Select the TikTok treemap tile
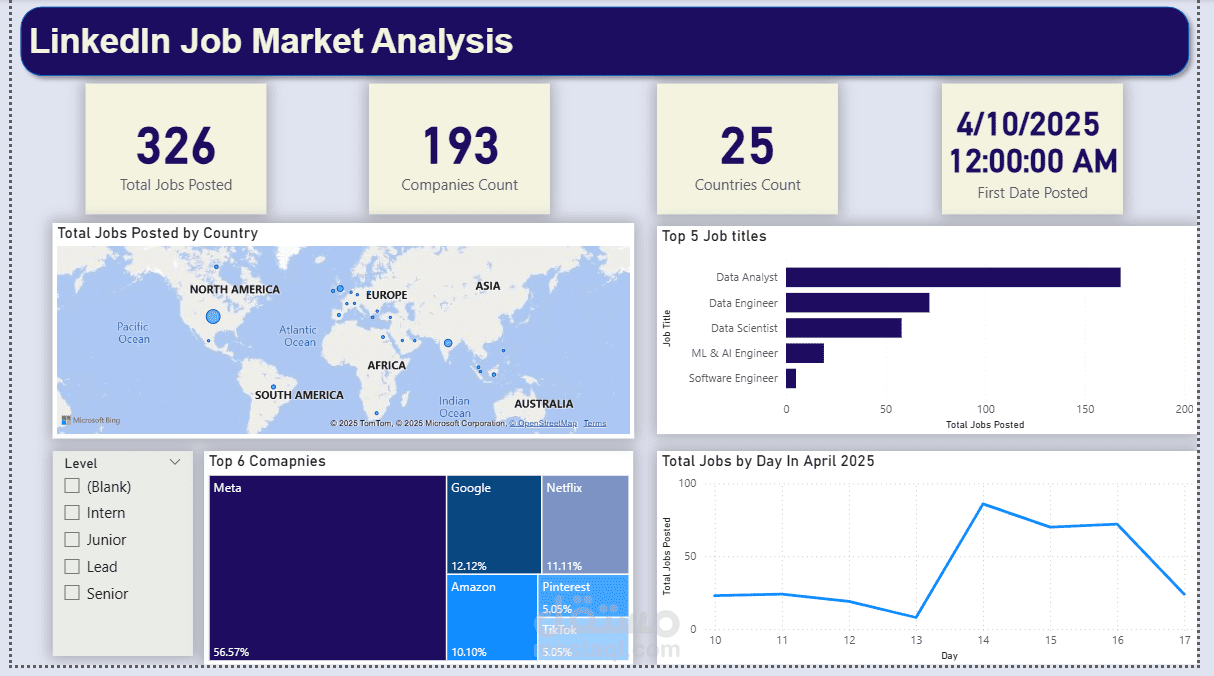1214x676 pixels. coord(584,639)
